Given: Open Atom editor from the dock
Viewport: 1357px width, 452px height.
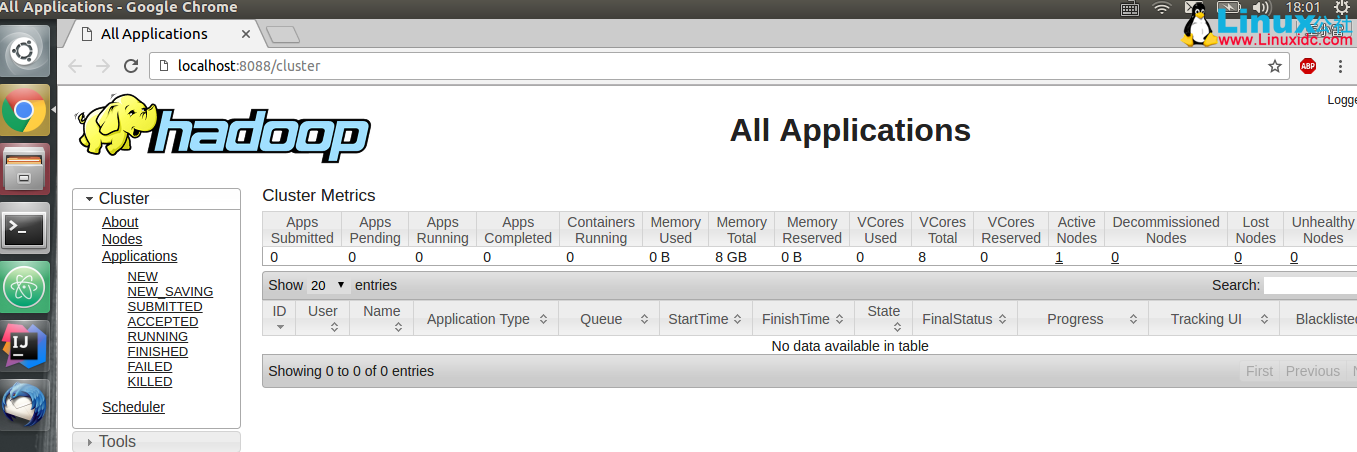Looking at the screenshot, I should click(25, 288).
